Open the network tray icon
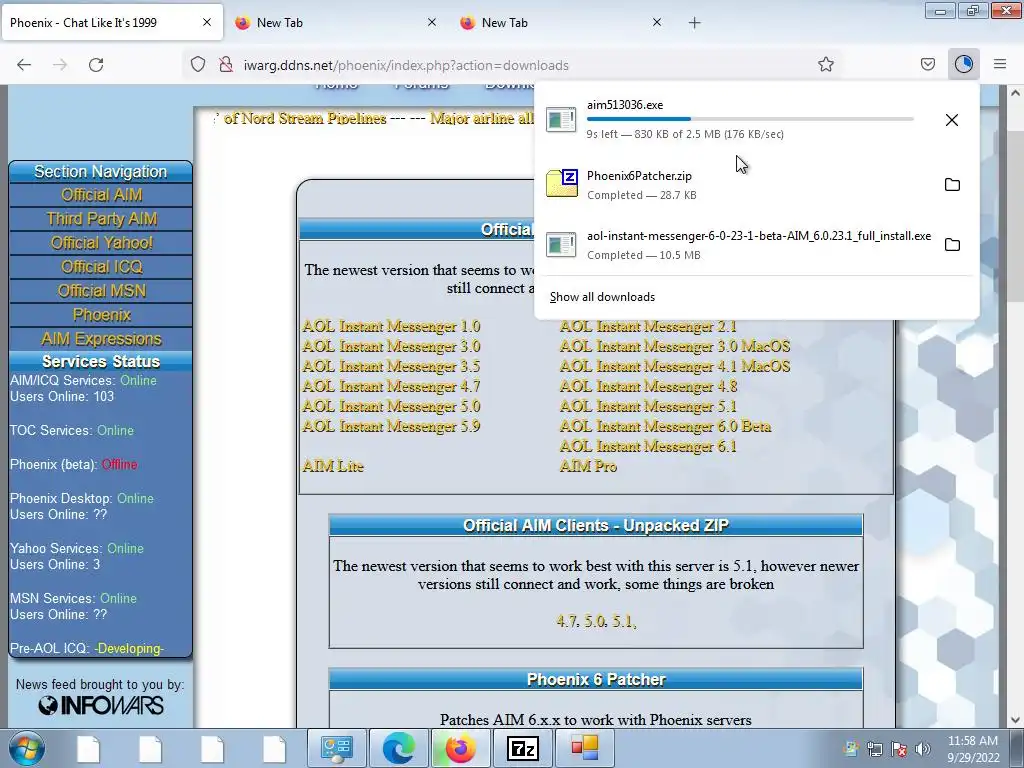 [x=874, y=749]
